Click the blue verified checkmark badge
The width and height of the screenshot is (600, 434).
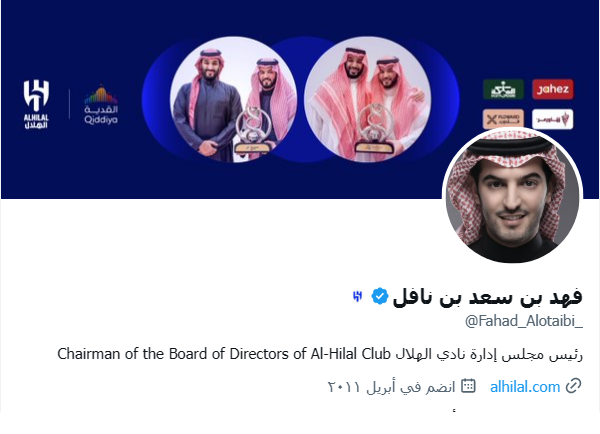click(x=380, y=296)
